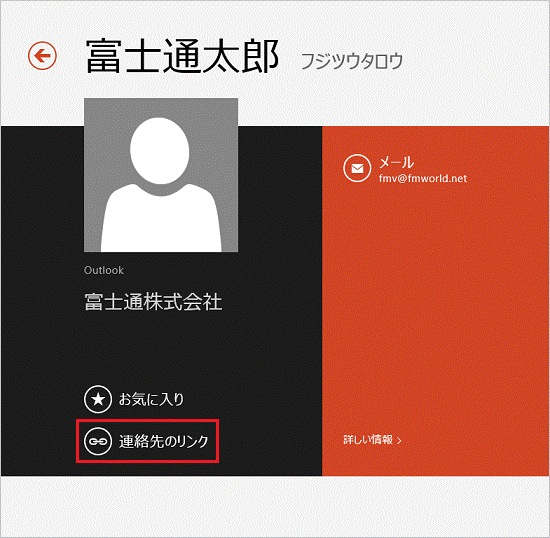Screen dimensions: 550x538
Task: Click the Outlook account label
Action: 104,270
